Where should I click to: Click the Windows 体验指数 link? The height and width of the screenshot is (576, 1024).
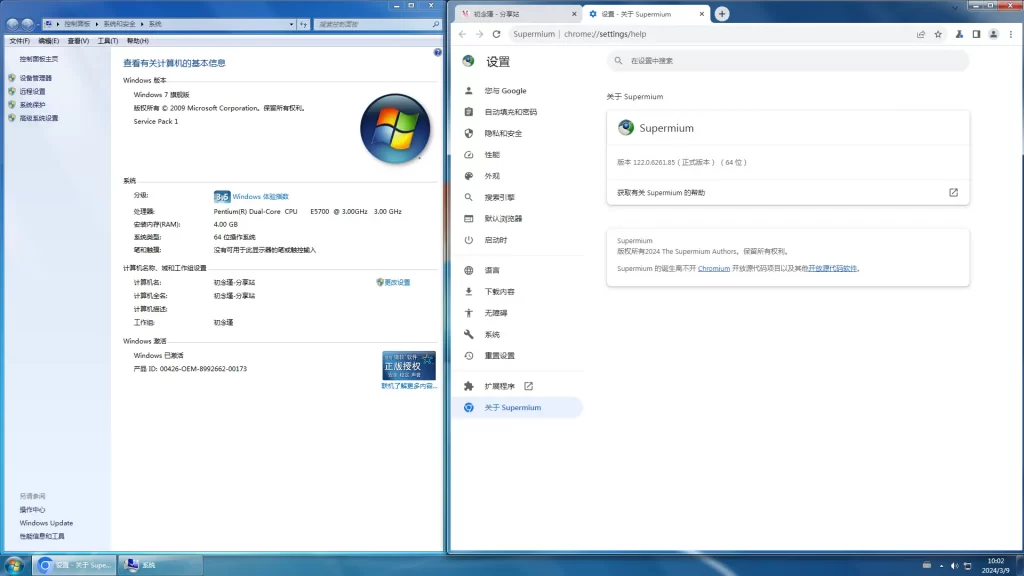260,197
